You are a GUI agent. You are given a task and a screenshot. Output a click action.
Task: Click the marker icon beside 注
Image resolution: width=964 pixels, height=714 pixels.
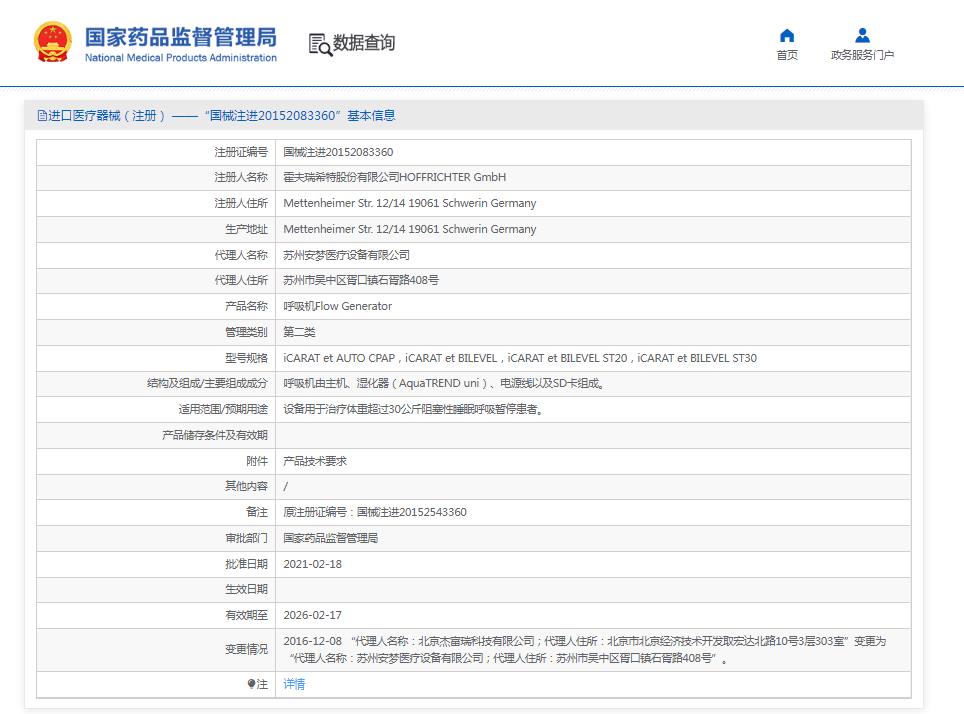coord(251,684)
